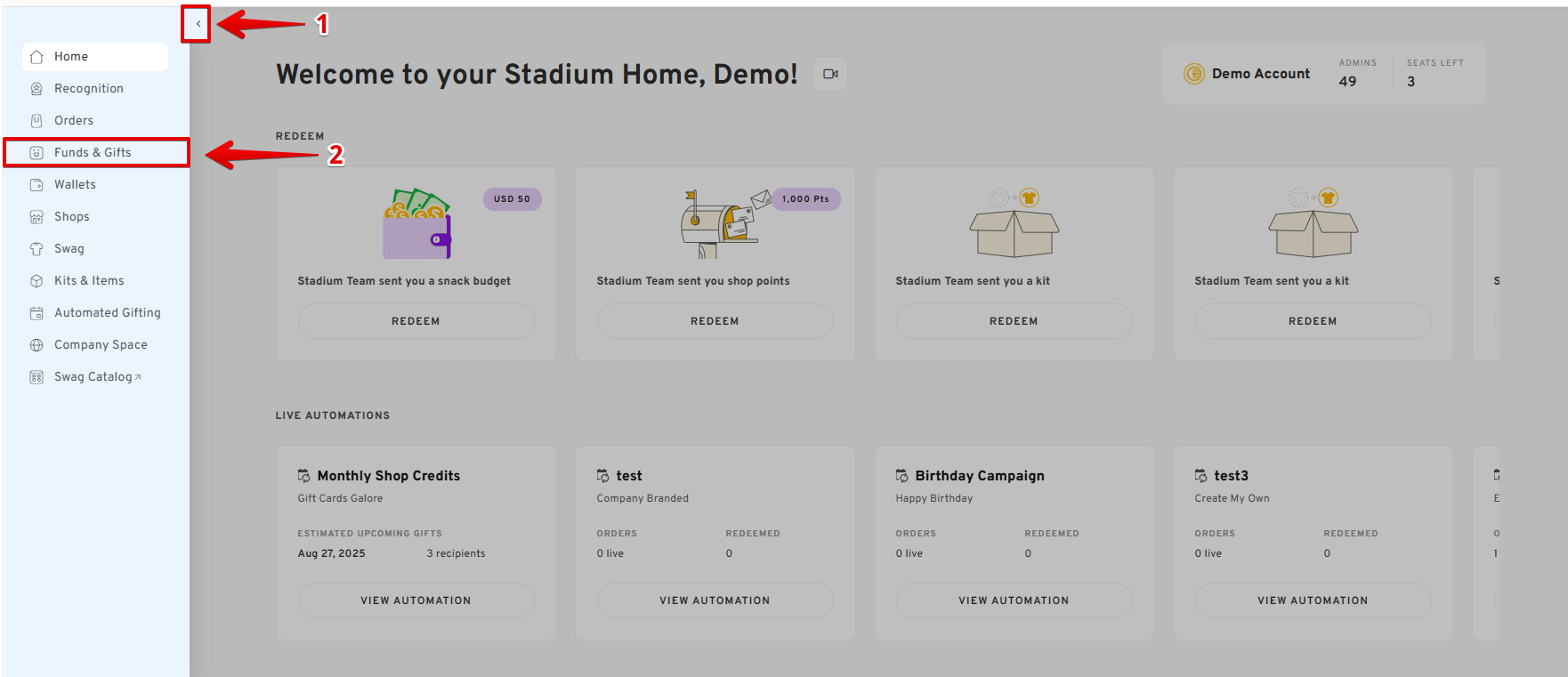Open Funds & Gifts in the sidebar
Screen dimensions: 1568x677
93,153
